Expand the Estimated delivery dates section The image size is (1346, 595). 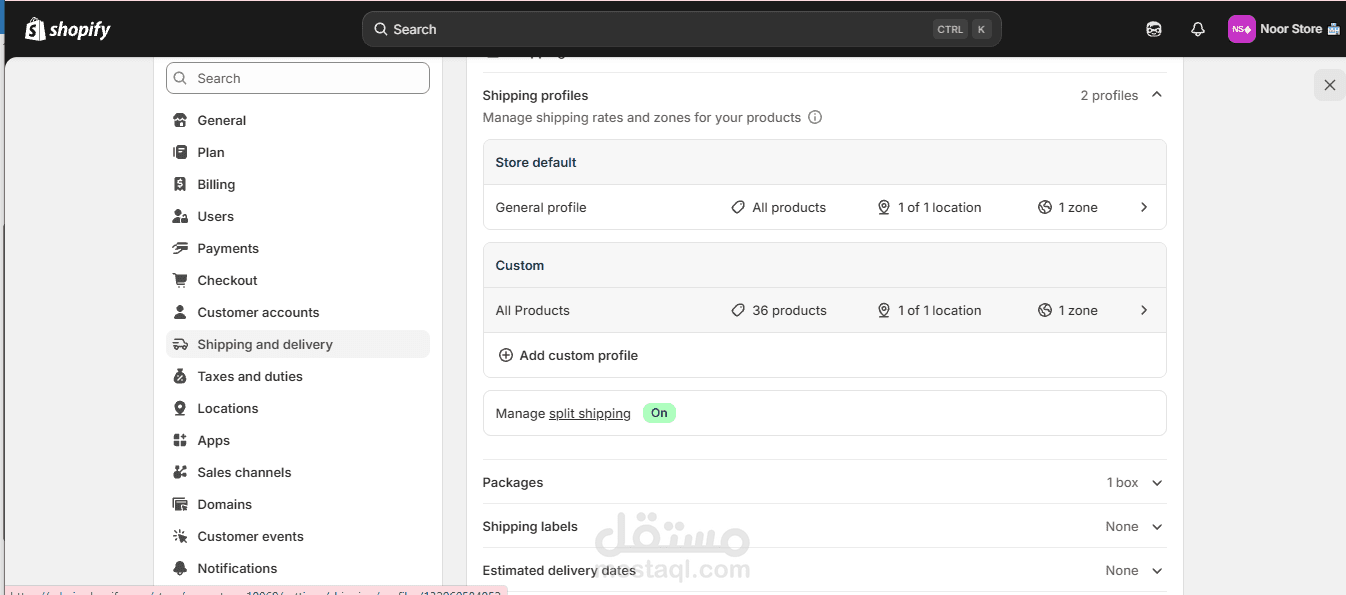pos(824,570)
